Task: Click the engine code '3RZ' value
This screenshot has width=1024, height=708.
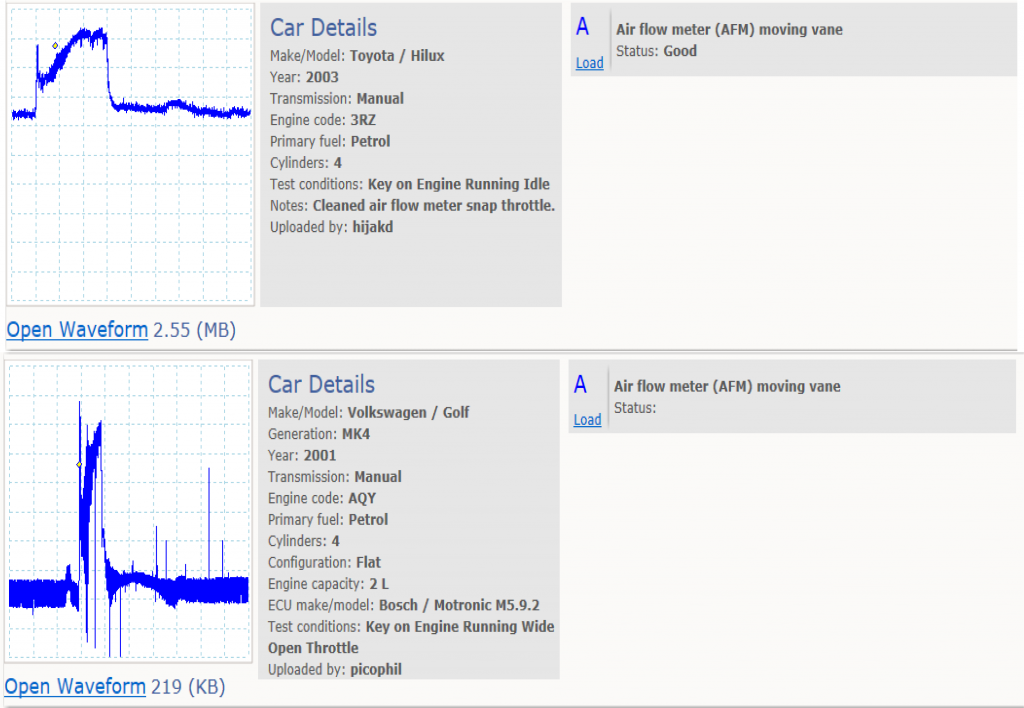Action: 363,120
